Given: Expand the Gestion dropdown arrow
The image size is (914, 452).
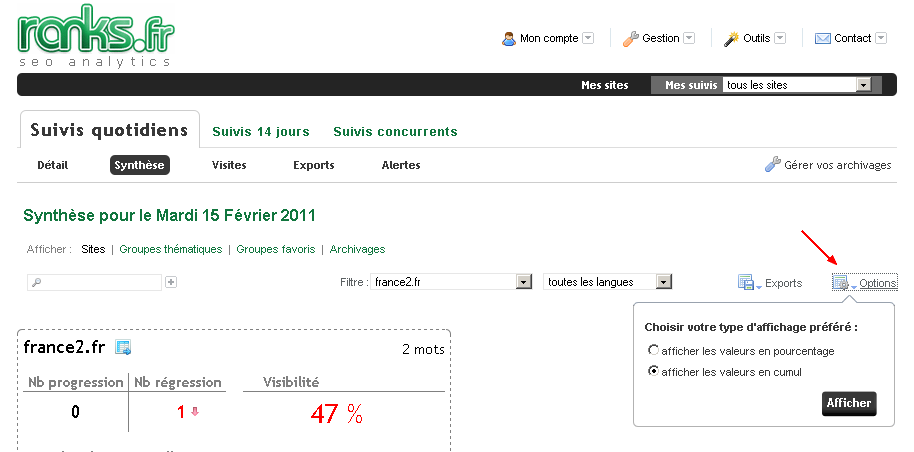Looking at the screenshot, I should point(689,38).
